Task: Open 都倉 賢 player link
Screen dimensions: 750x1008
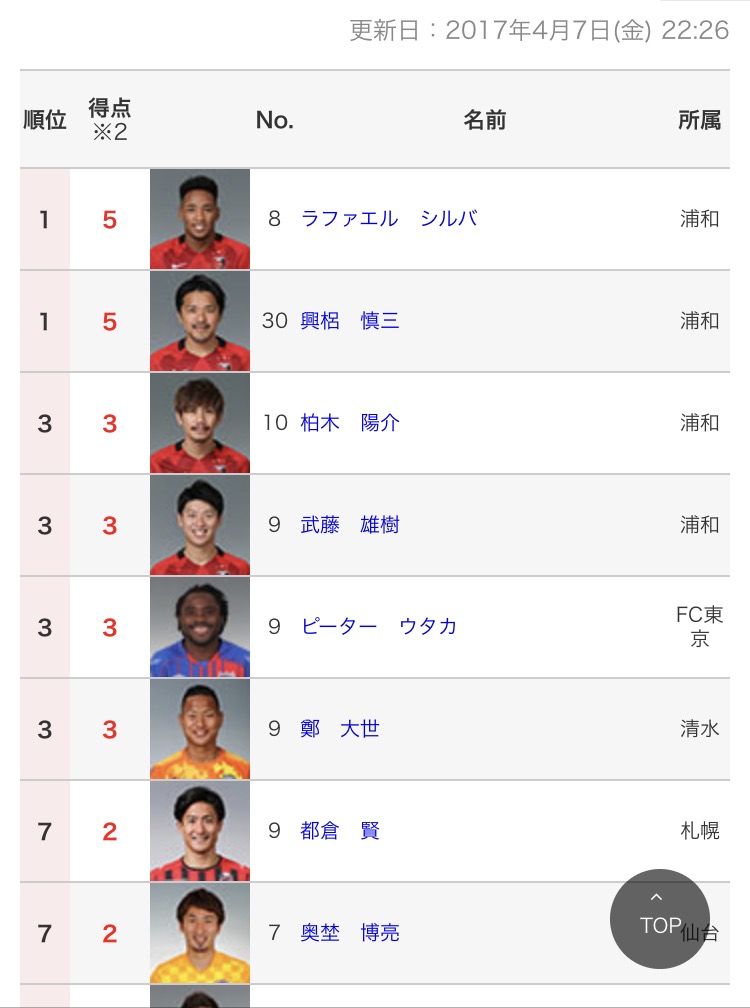Action: tap(340, 831)
